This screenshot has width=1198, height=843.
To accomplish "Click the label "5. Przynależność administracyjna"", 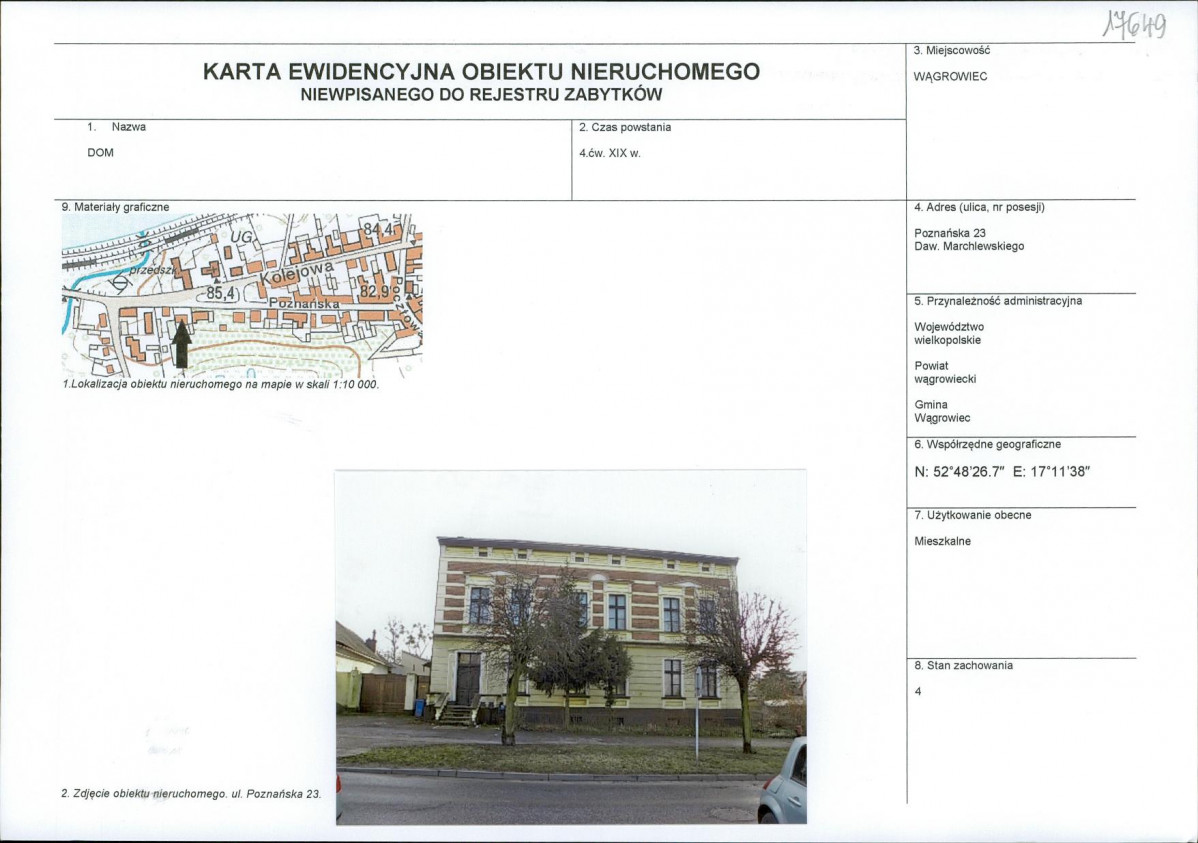I will point(998,301).
